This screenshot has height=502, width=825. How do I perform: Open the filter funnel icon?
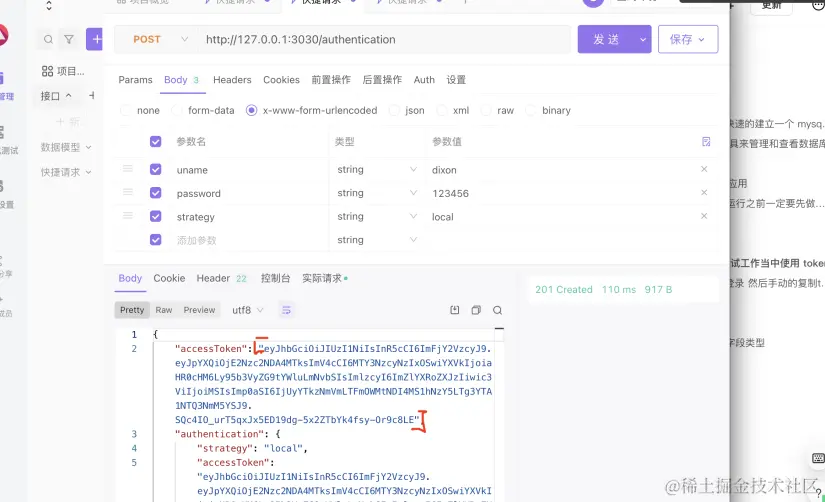coord(69,39)
